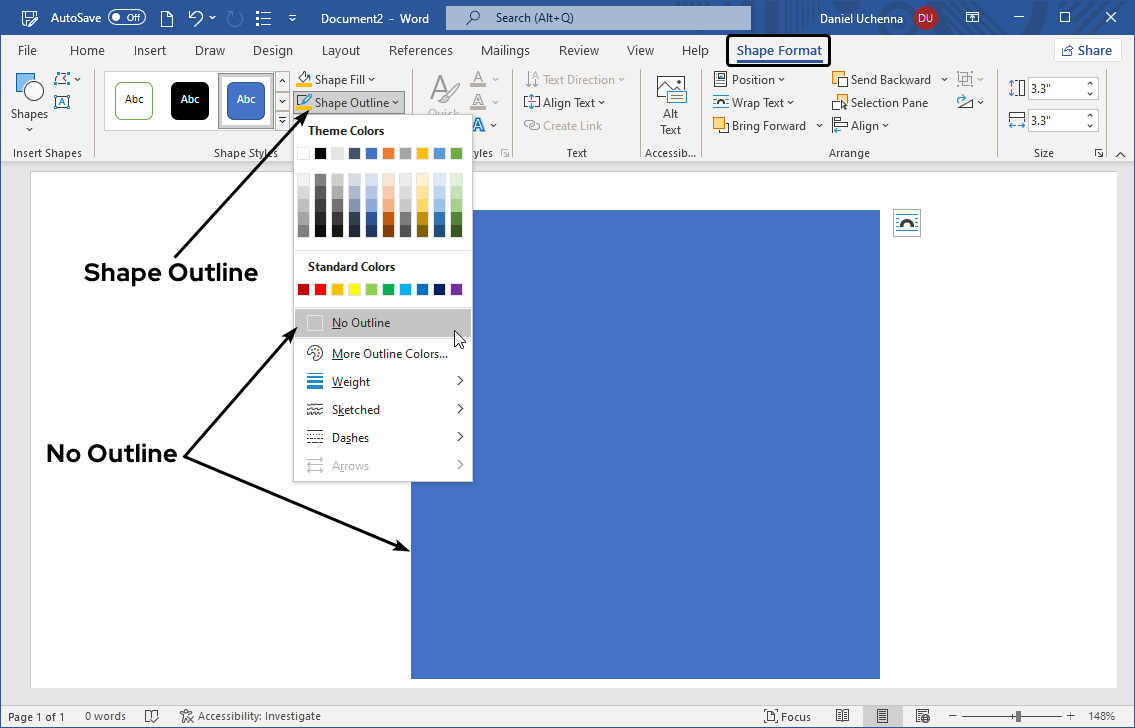The height and width of the screenshot is (728, 1135).
Task: Switch to Focus mode
Action: click(787, 716)
